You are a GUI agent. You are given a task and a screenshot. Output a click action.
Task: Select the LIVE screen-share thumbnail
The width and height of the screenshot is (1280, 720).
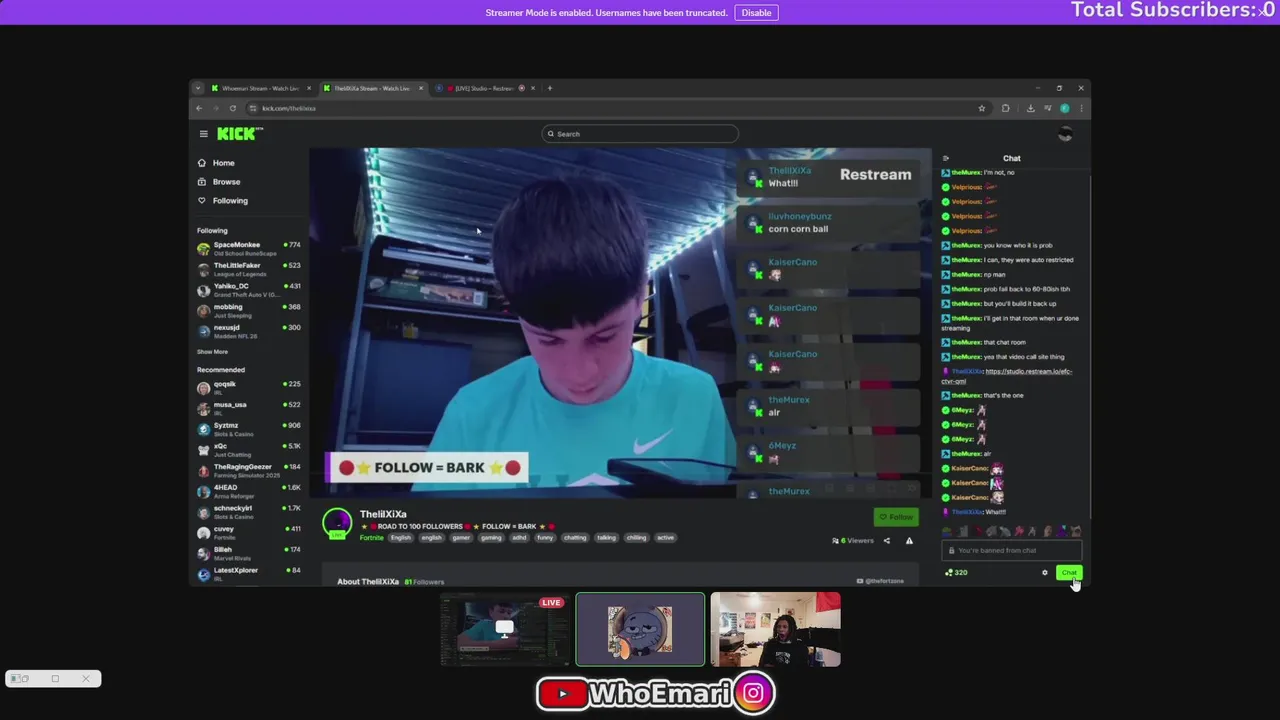[504, 629]
